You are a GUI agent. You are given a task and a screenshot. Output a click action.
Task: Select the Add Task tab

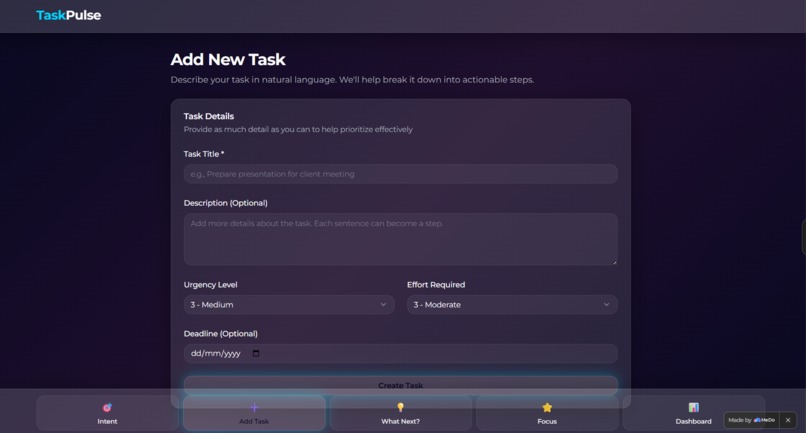[254, 413]
